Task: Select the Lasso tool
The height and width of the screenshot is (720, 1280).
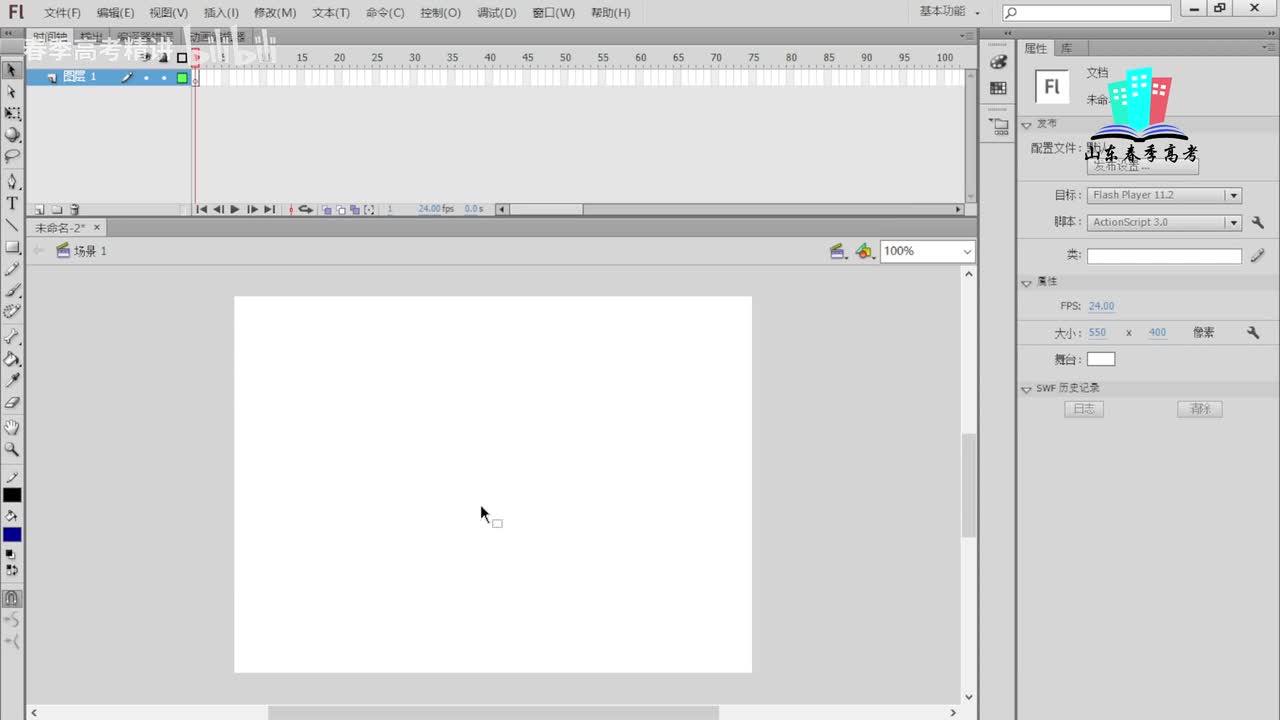Action: coord(12,157)
